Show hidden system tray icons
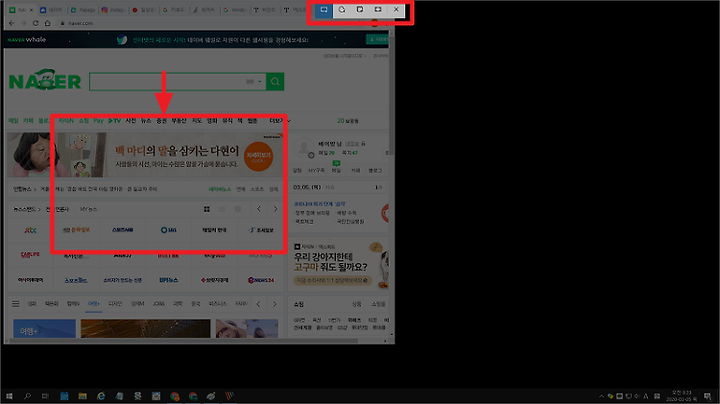Screen dimensions: 720x404 click(601, 396)
